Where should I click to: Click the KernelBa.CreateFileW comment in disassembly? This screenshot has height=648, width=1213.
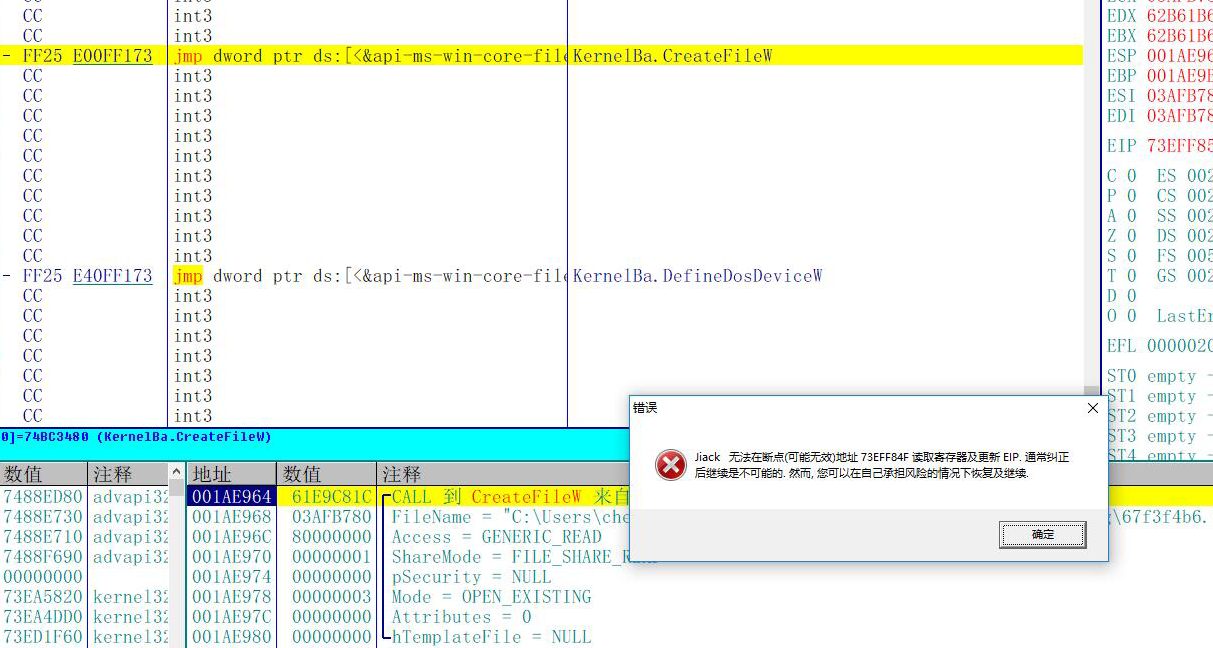click(x=672, y=56)
